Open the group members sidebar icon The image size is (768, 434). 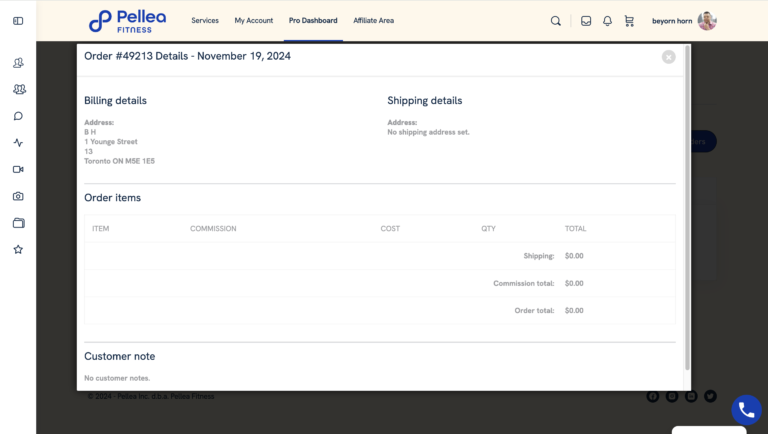tap(19, 89)
